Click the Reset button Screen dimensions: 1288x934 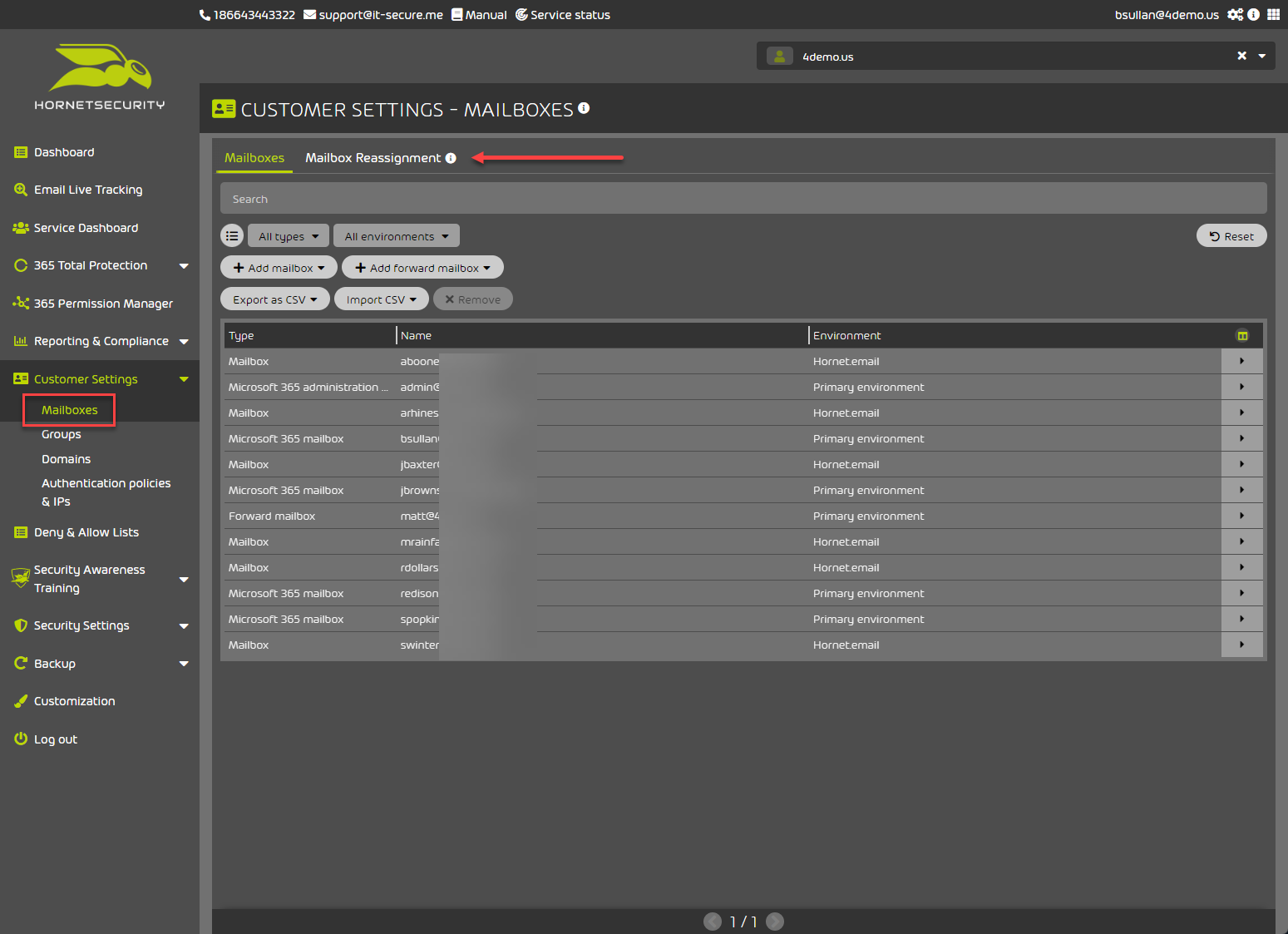coord(1231,236)
